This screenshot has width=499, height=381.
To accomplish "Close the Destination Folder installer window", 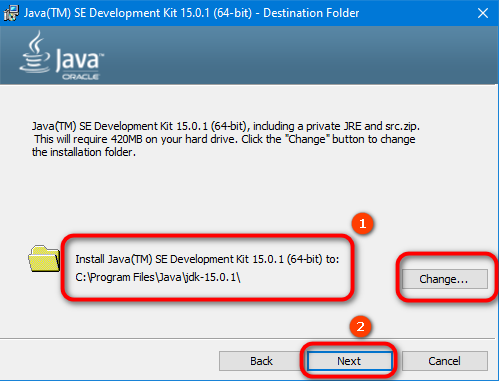I will pyautogui.click(x=483, y=13).
